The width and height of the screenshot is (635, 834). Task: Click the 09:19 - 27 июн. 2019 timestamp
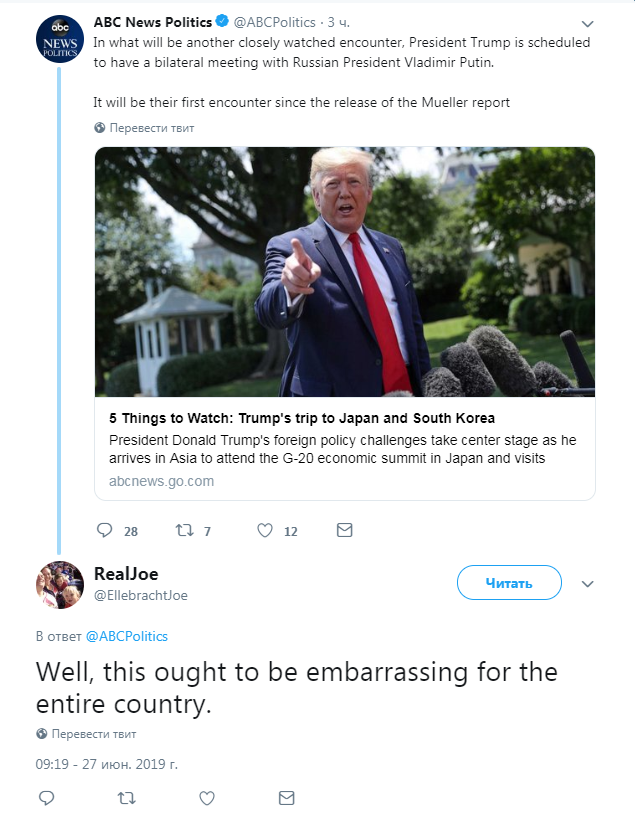106,764
